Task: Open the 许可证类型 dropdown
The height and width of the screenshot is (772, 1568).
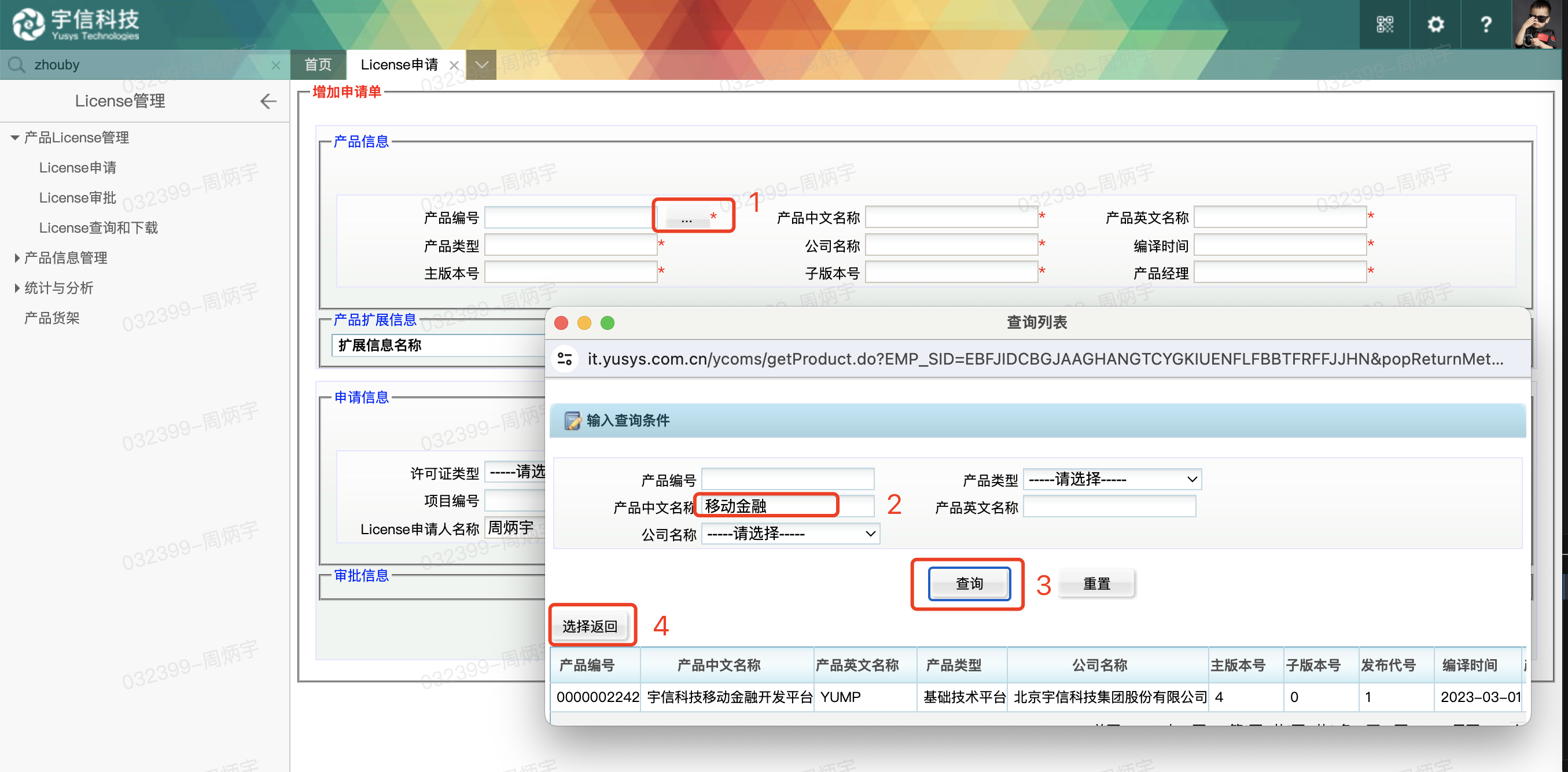Action: pyautogui.click(x=515, y=472)
